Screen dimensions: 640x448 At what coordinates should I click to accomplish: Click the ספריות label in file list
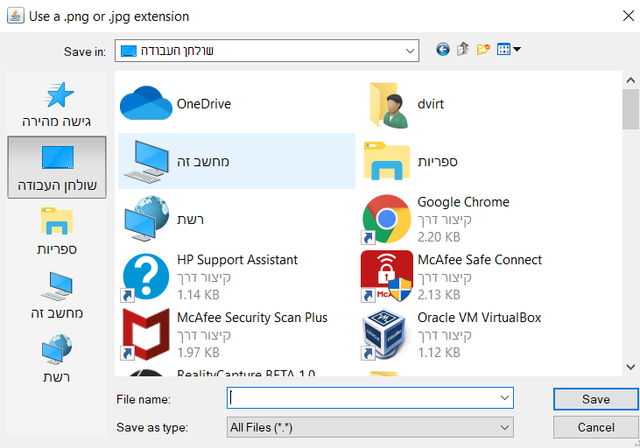tap(437, 162)
